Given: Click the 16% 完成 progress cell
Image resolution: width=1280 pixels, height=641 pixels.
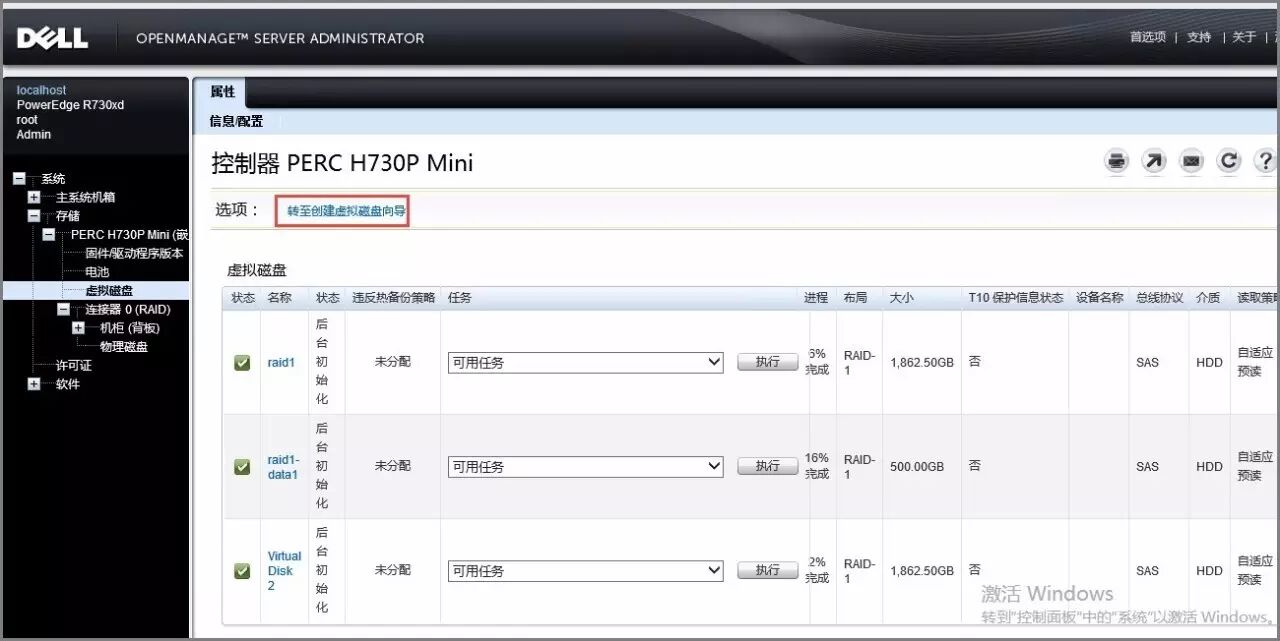Looking at the screenshot, I should pyautogui.click(x=817, y=466).
